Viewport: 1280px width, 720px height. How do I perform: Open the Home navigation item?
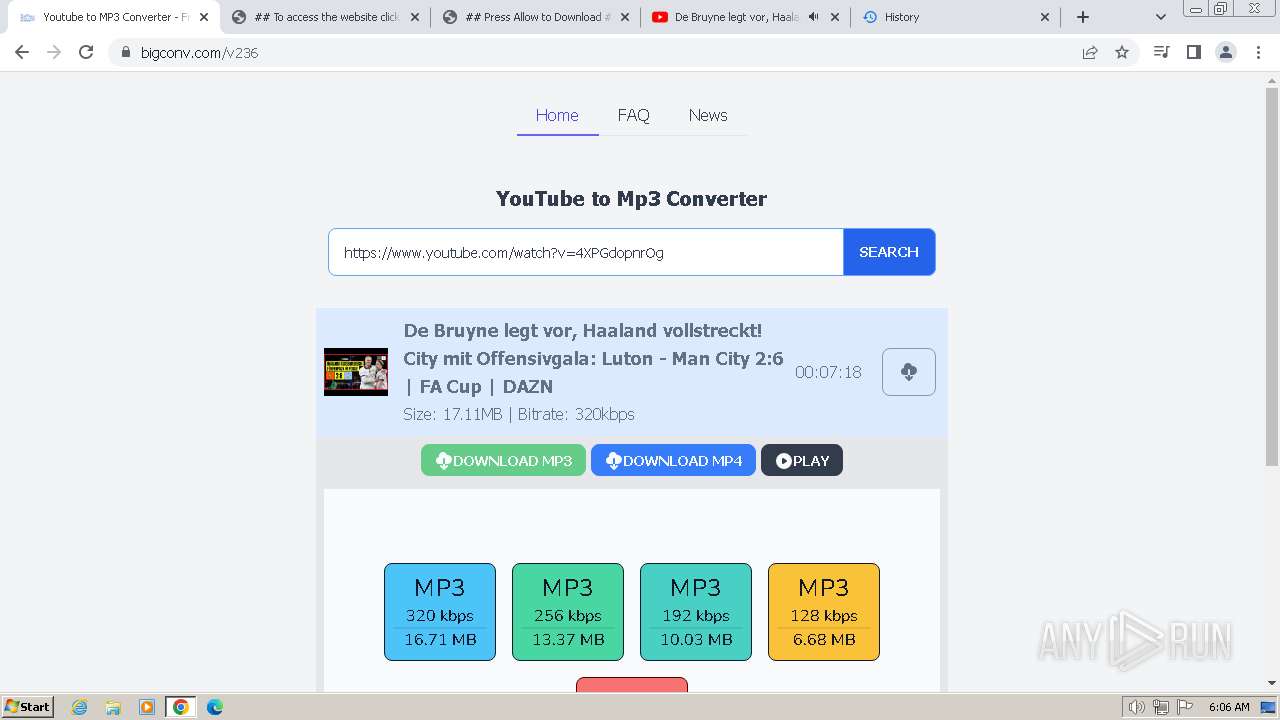[557, 115]
